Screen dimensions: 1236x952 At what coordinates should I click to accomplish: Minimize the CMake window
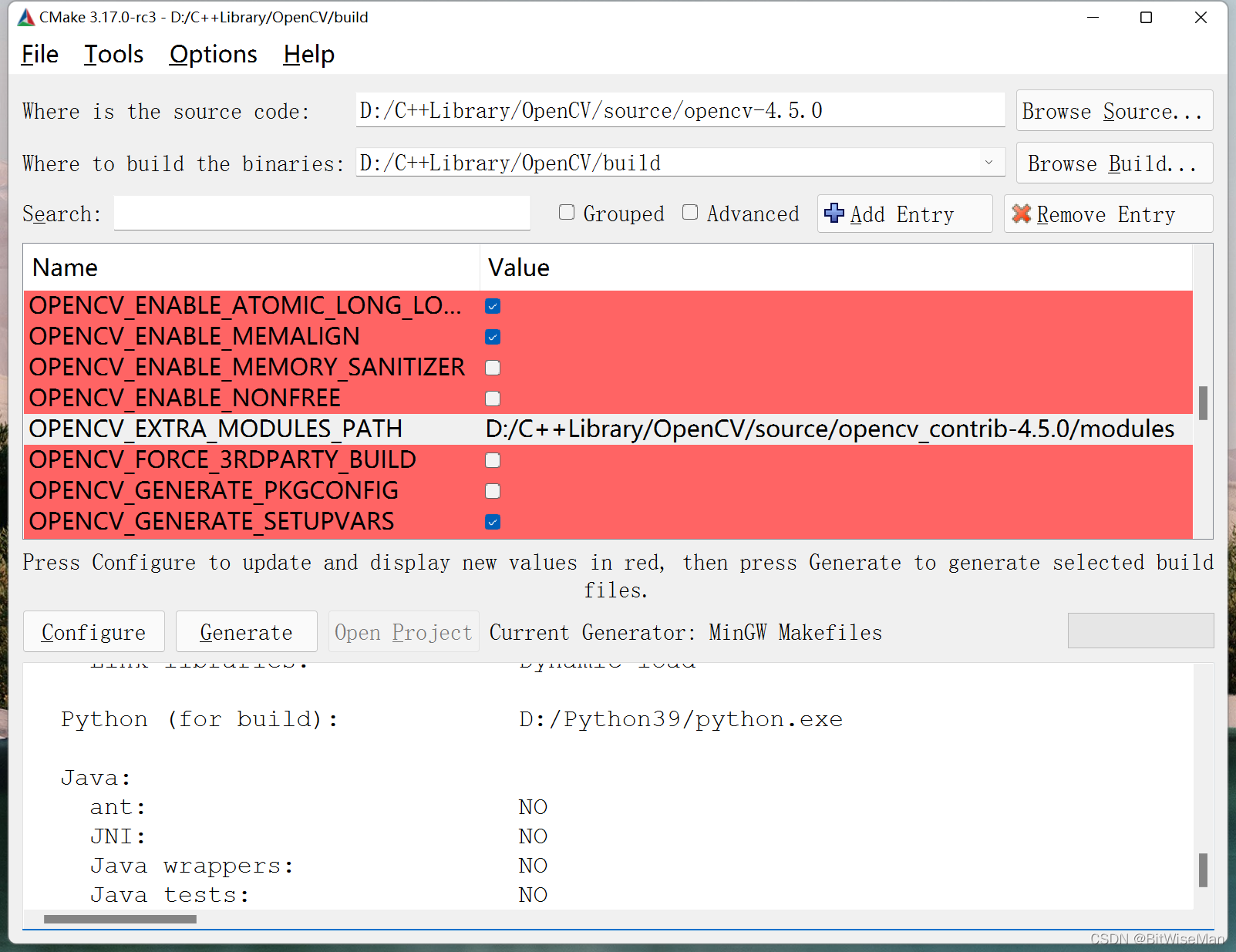[x=1093, y=17]
